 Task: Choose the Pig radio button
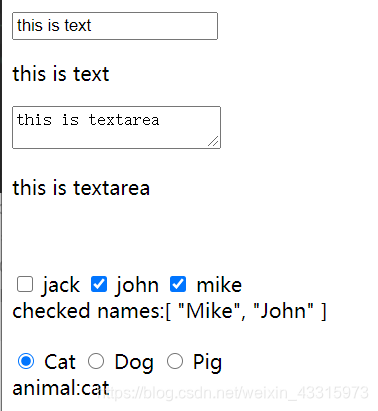[x=175, y=361]
